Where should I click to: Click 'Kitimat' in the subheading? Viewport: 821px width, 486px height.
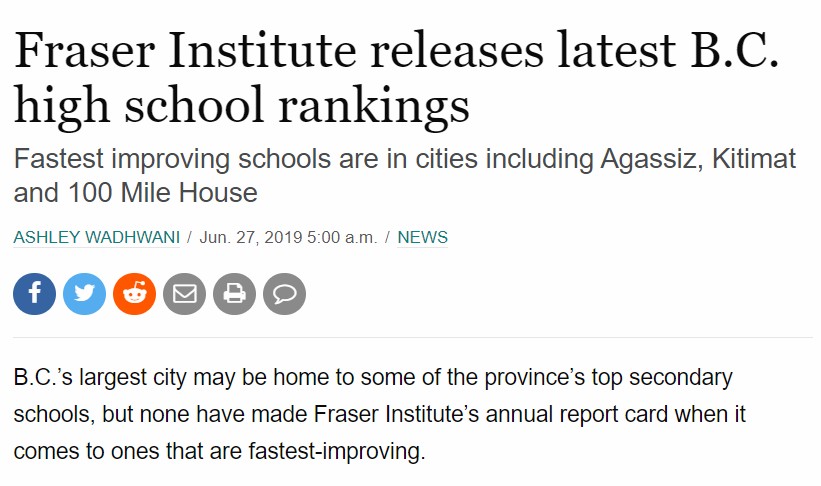pyautogui.click(x=754, y=159)
